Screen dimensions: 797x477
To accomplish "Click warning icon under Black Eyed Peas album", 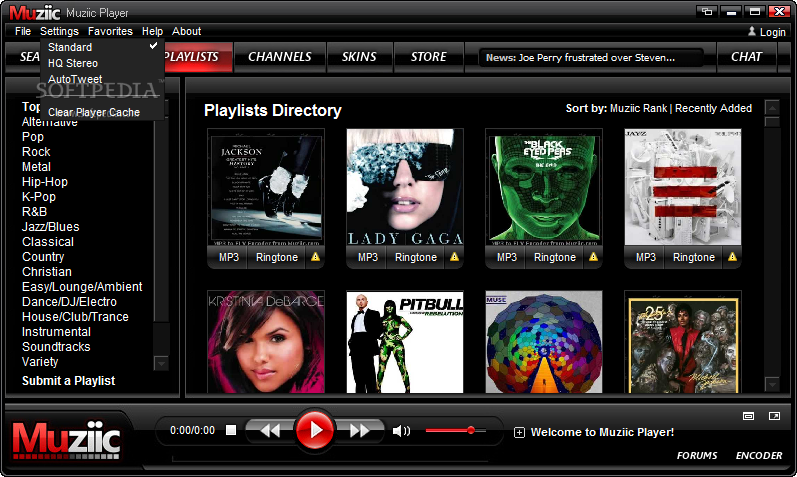I will pyautogui.click(x=594, y=257).
